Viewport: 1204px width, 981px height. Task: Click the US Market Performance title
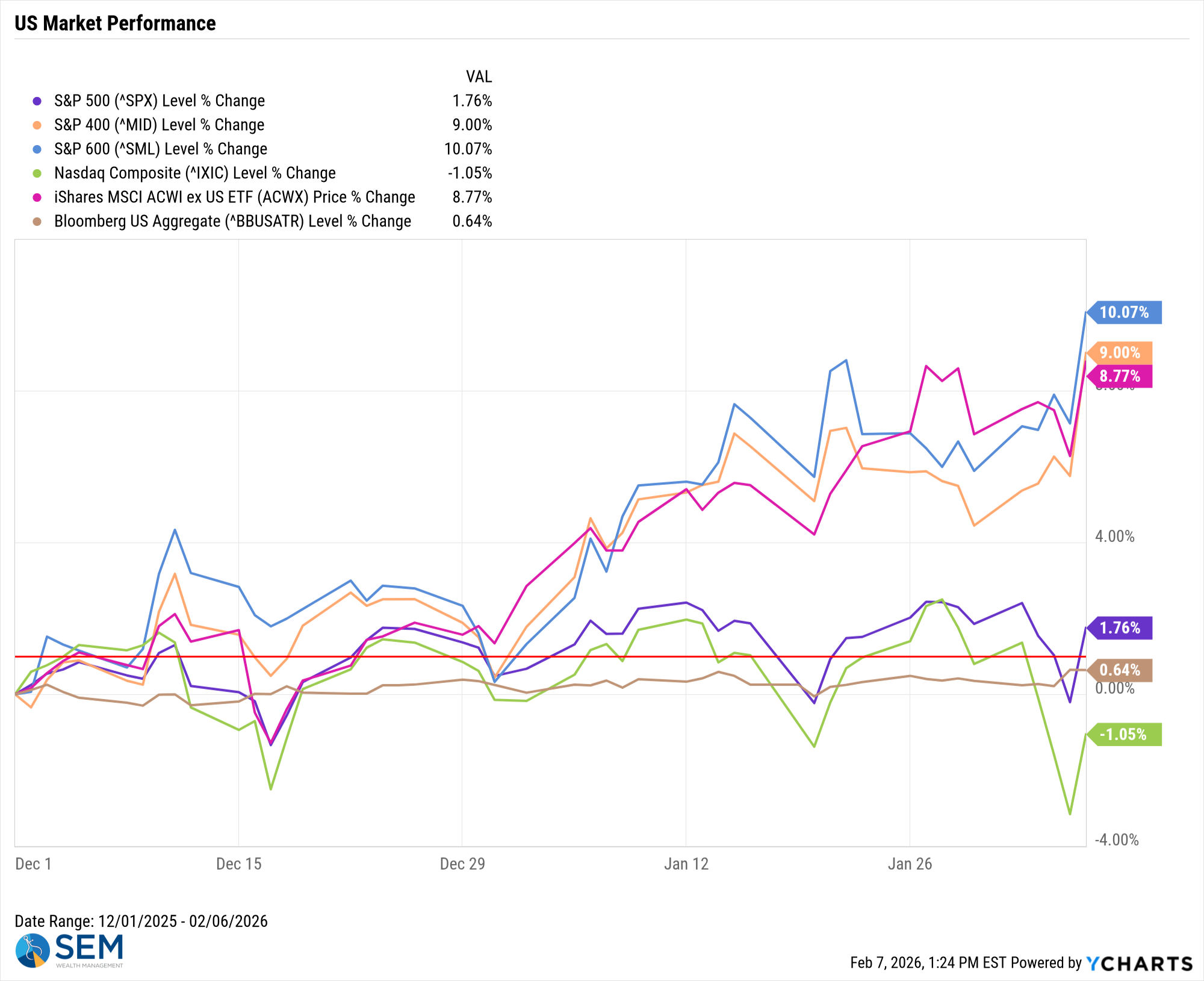click(x=115, y=23)
